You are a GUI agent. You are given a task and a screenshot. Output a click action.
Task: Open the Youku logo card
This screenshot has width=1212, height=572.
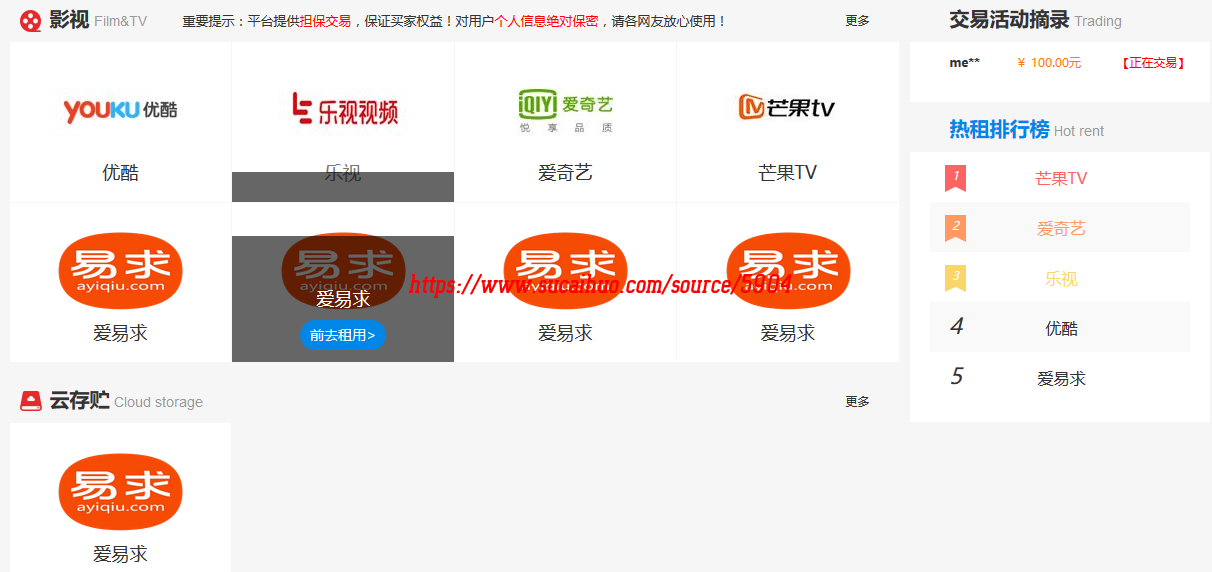pyautogui.click(x=120, y=110)
